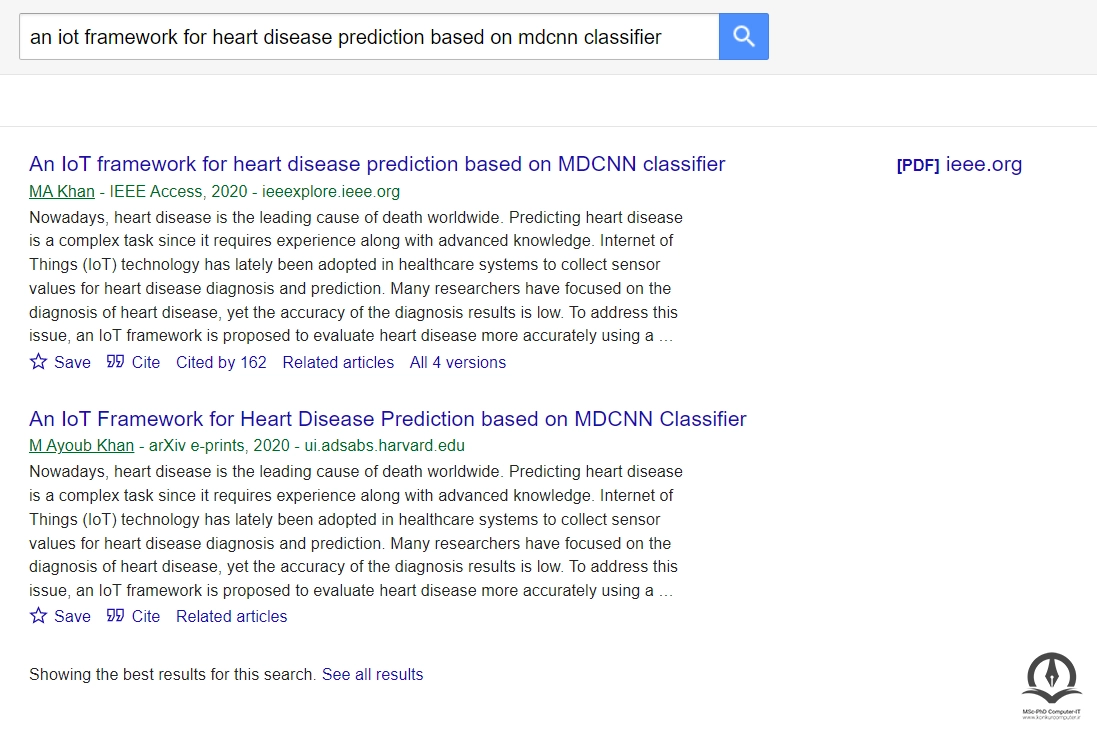Click the star icon on second result
The height and width of the screenshot is (730, 1097).
tap(39, 616)
